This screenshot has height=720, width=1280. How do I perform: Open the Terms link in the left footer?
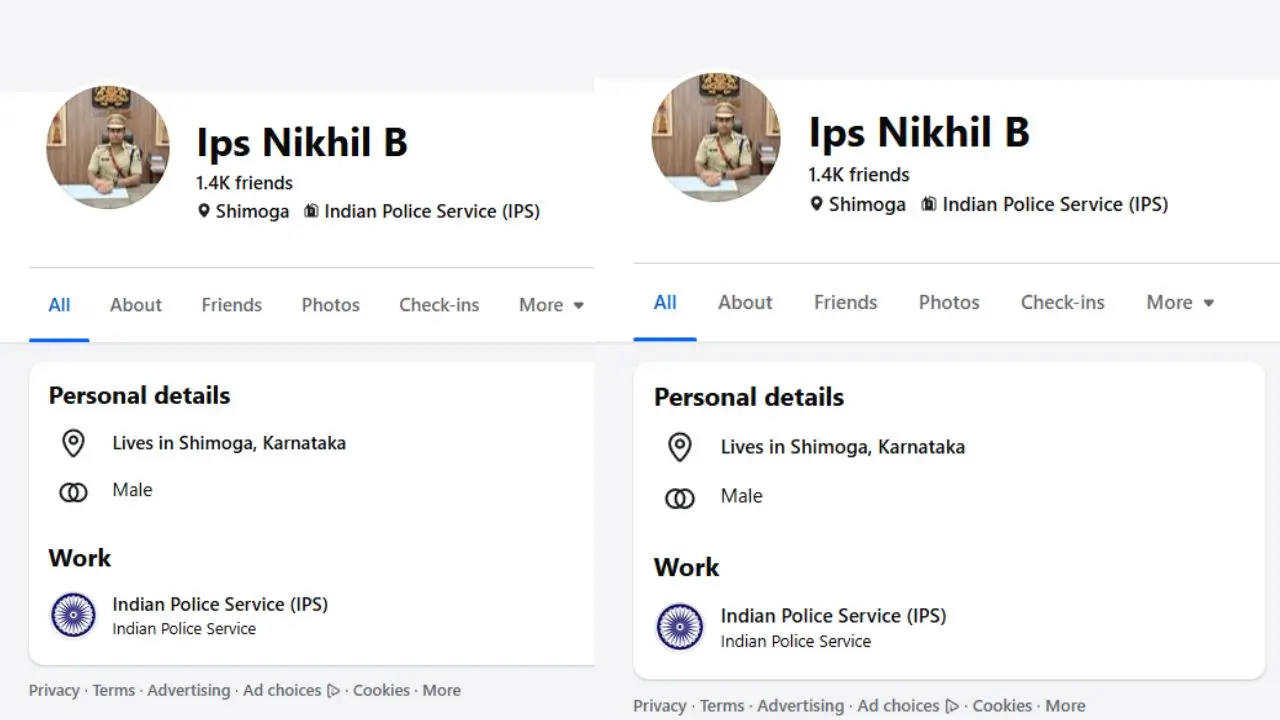pyautogui.click(x=115, y=690)
